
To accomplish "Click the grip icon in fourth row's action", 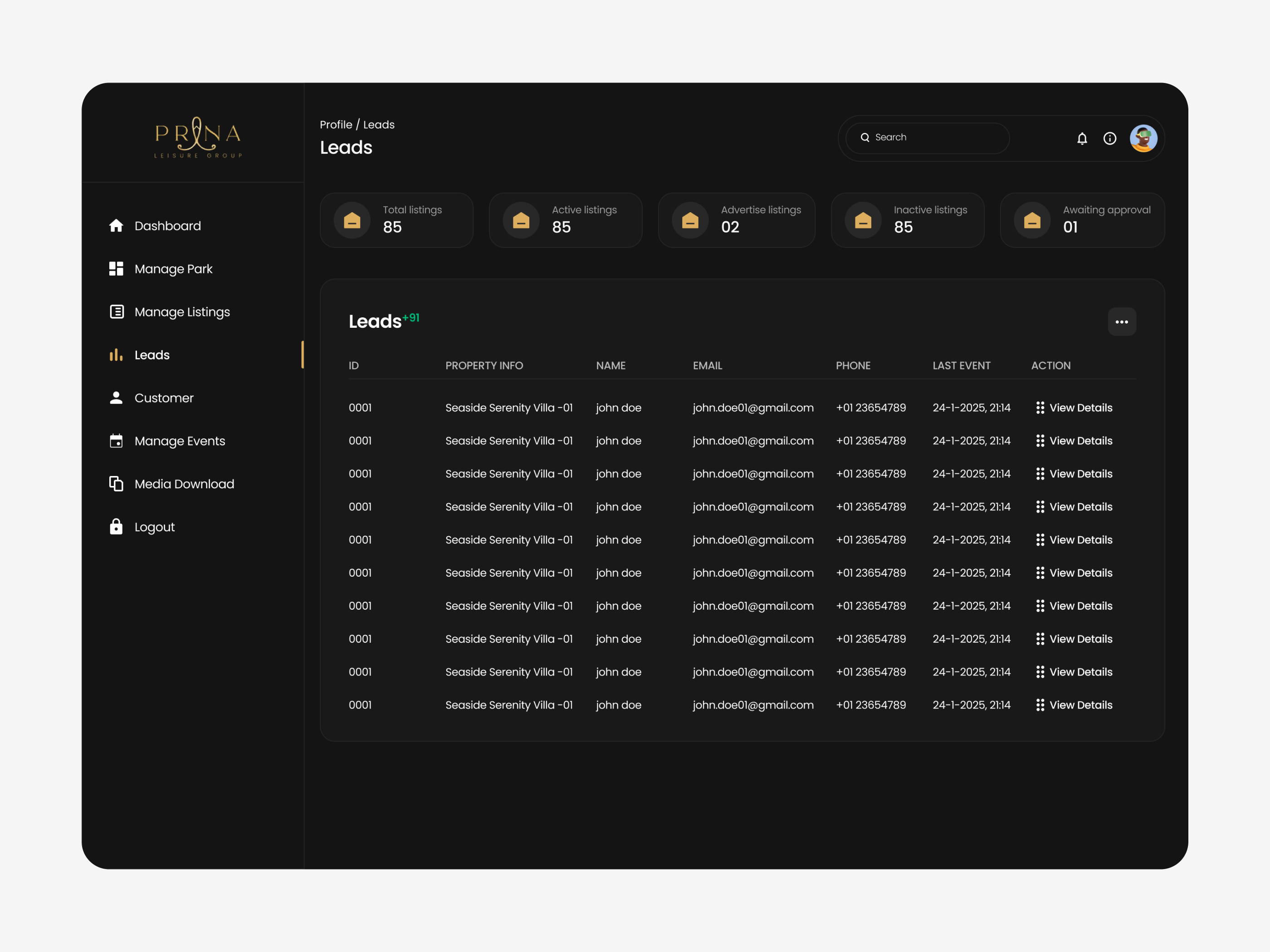I will point(1040,507).
